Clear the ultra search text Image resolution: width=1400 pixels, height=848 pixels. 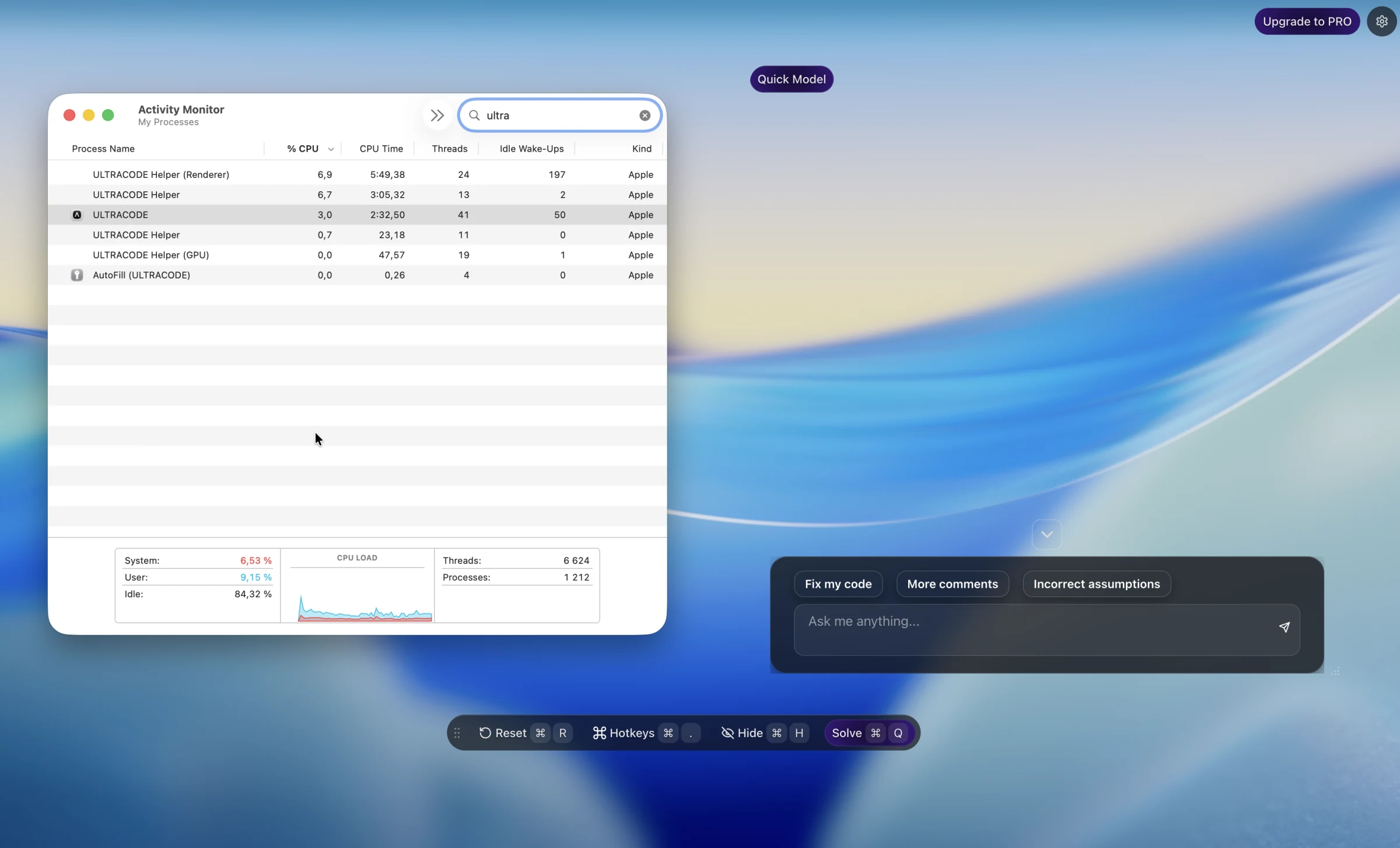point(645,115)
